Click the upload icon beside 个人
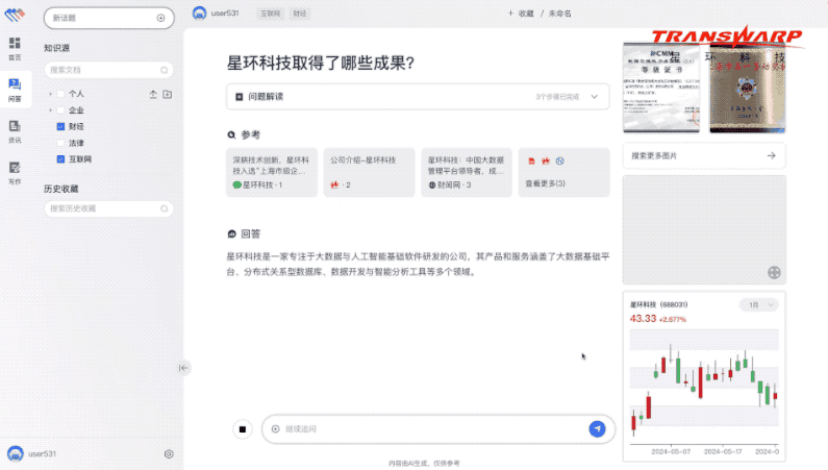The height and width of the screenshot is (470, 828). coord(153,94)
